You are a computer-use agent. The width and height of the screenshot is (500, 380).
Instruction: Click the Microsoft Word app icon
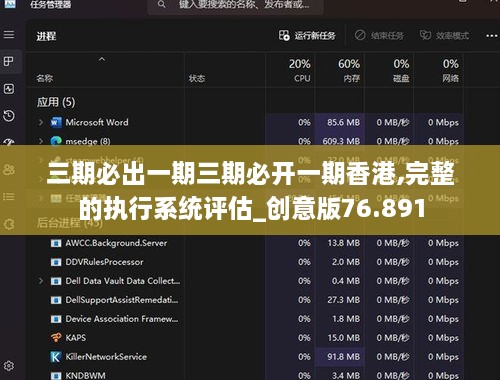[x=56, y=122]
